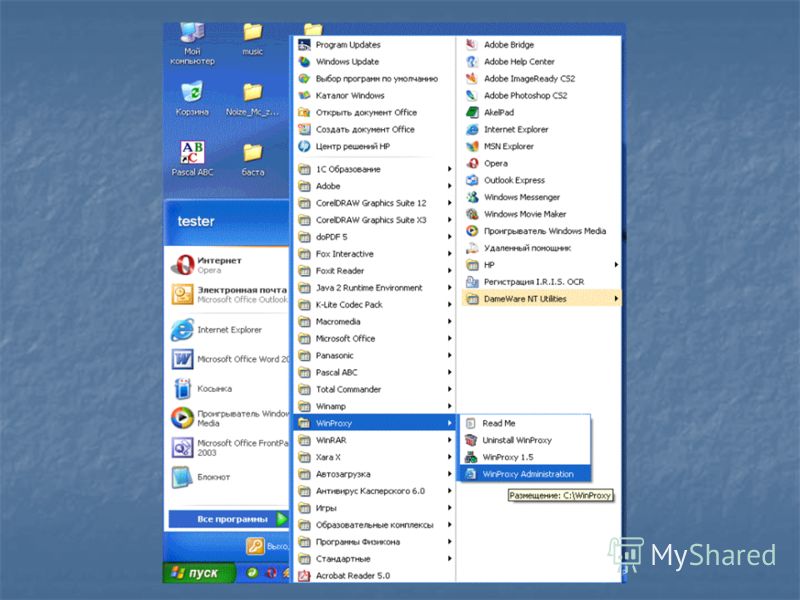Image resolution: width=800 pixels, height=600 pixels.
Task: Open My Computer desktop icon
Action: 192,34
